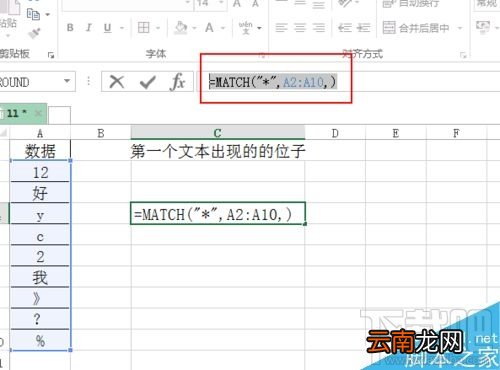
Task: Click the cell containing 我
Action: click(40, 277)
